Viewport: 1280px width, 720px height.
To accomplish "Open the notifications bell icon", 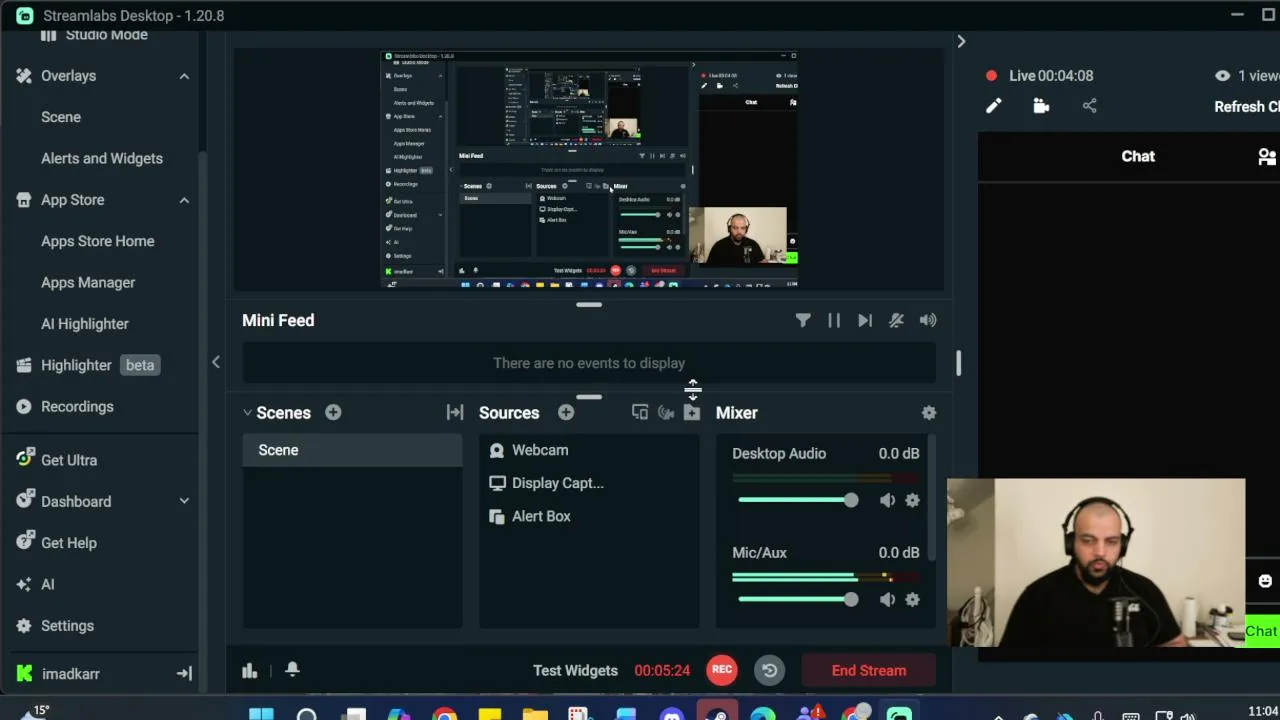I will click(x=292, y=669).
